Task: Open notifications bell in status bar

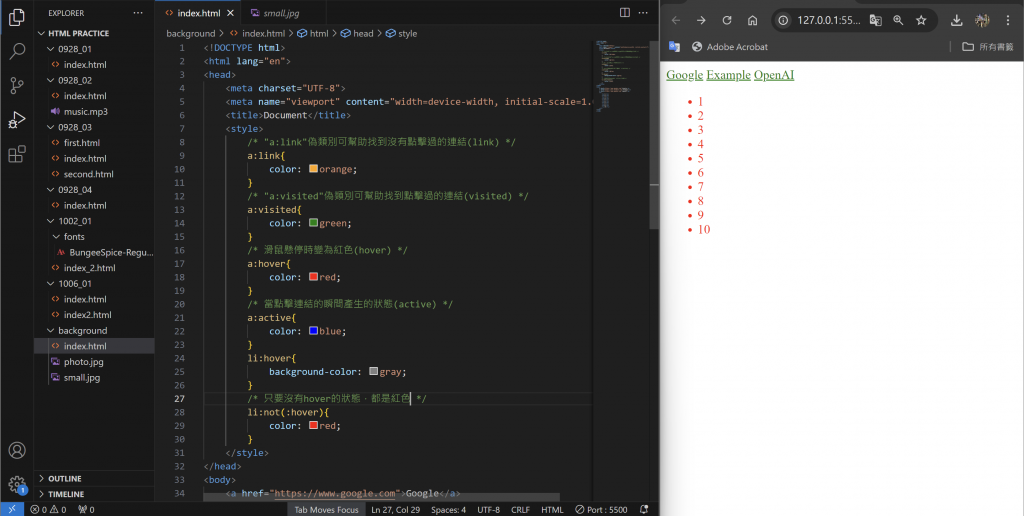Action: click(644, 509)
